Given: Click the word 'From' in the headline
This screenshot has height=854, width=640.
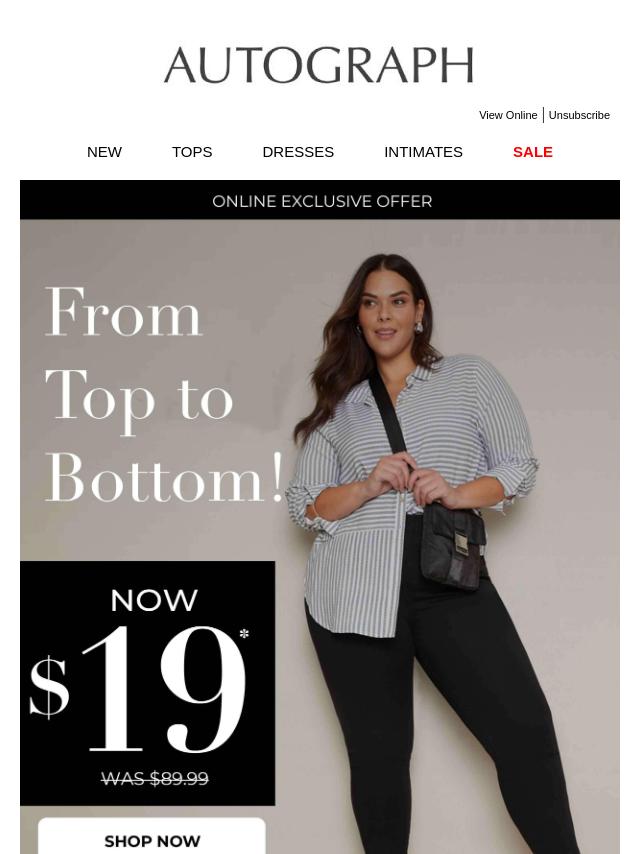Looking at the screenshot, I should click(x=123, y=313).
